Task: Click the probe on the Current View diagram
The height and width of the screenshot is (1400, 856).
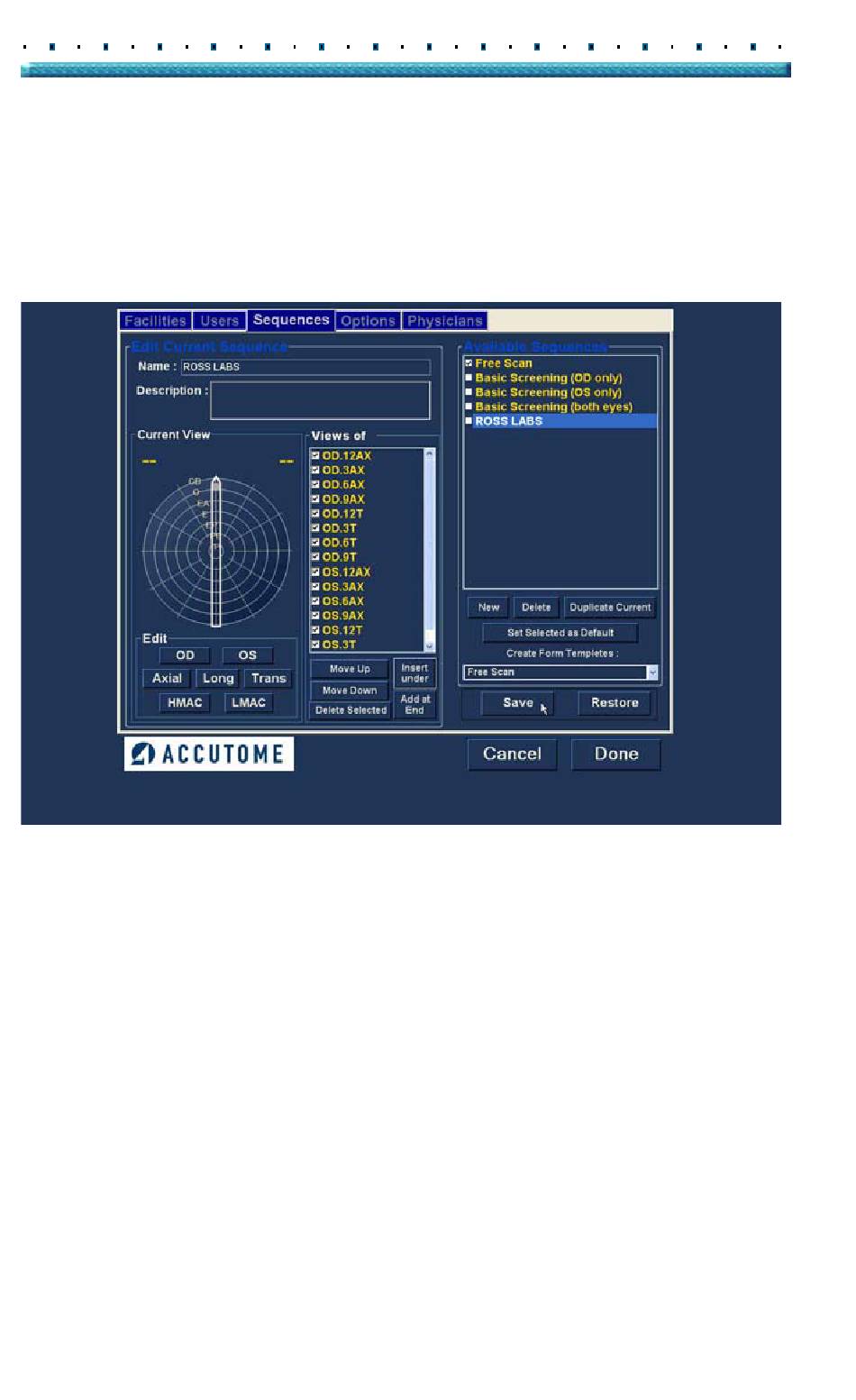Action: pyautogui.click(x=216, y=552)
